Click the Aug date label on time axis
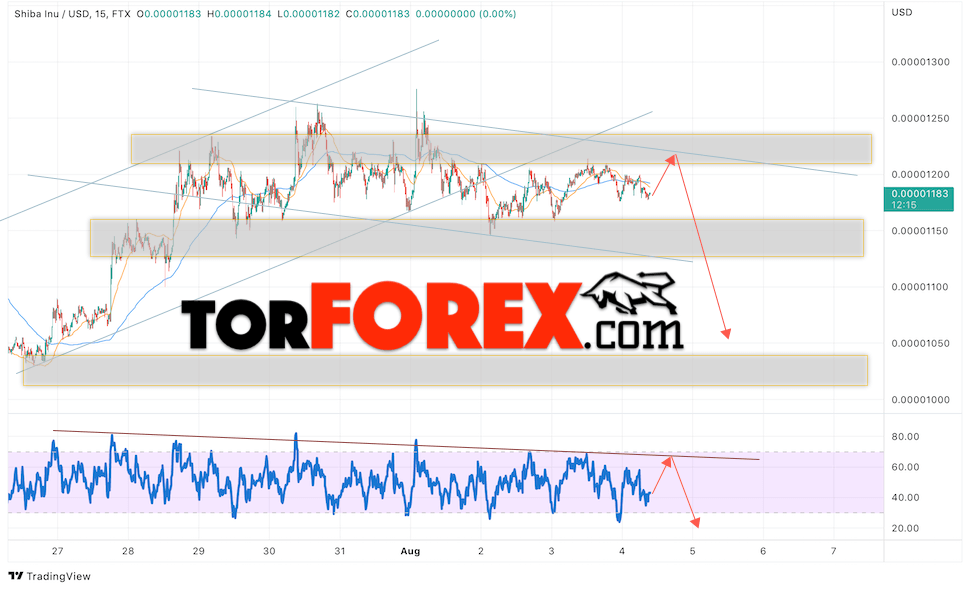Viewport: 970px width, 590px height. pyautogui.click(x=410, y=551)
